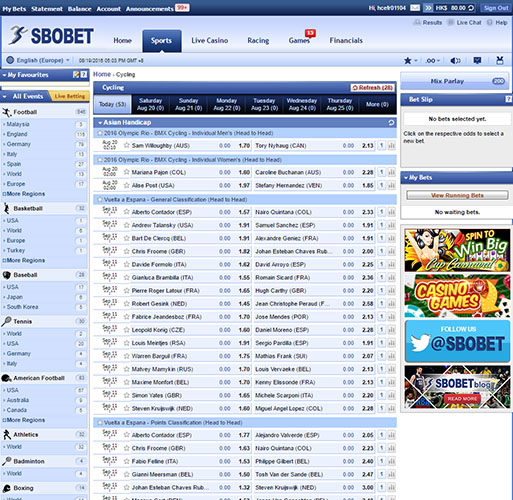513x500 pixels.
Task: Open the mail inbox envelope icon
Action: tap(415, 8)
